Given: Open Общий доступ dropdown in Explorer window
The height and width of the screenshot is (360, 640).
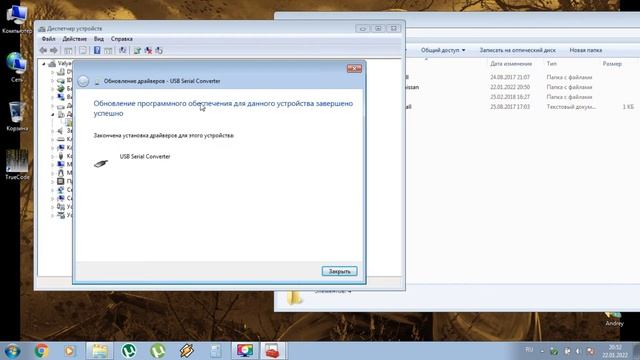Looking at the screenshot, I should pyautogui.click(x=443, y=50).
